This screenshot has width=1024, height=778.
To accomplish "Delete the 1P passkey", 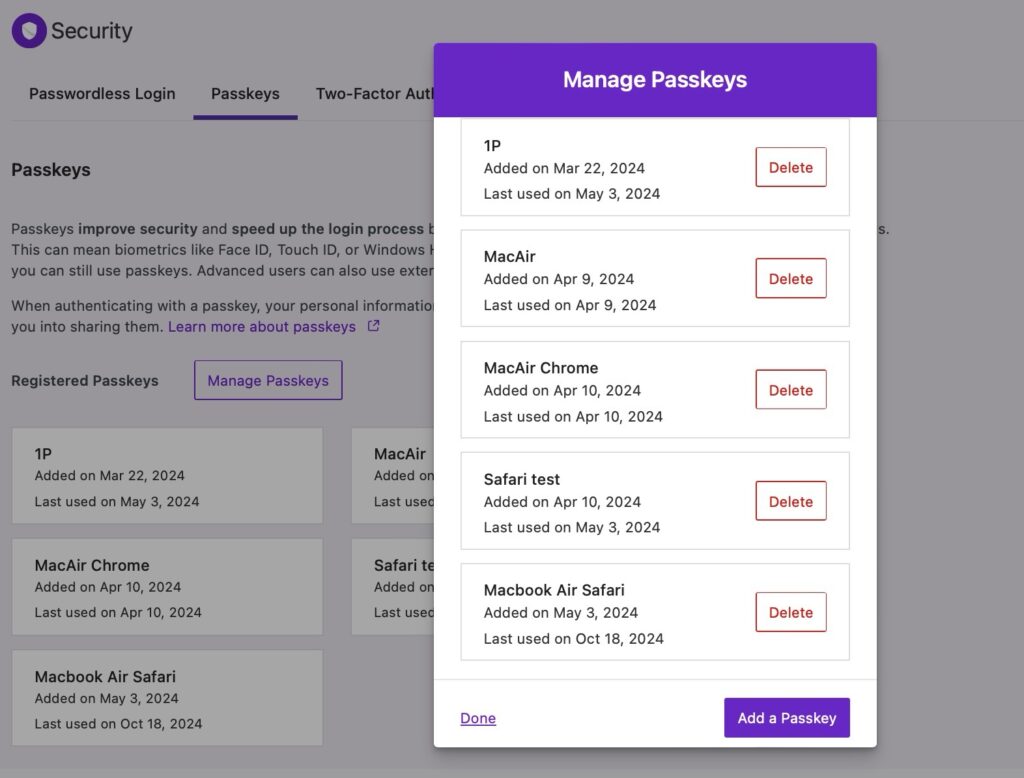I will 790,168.
